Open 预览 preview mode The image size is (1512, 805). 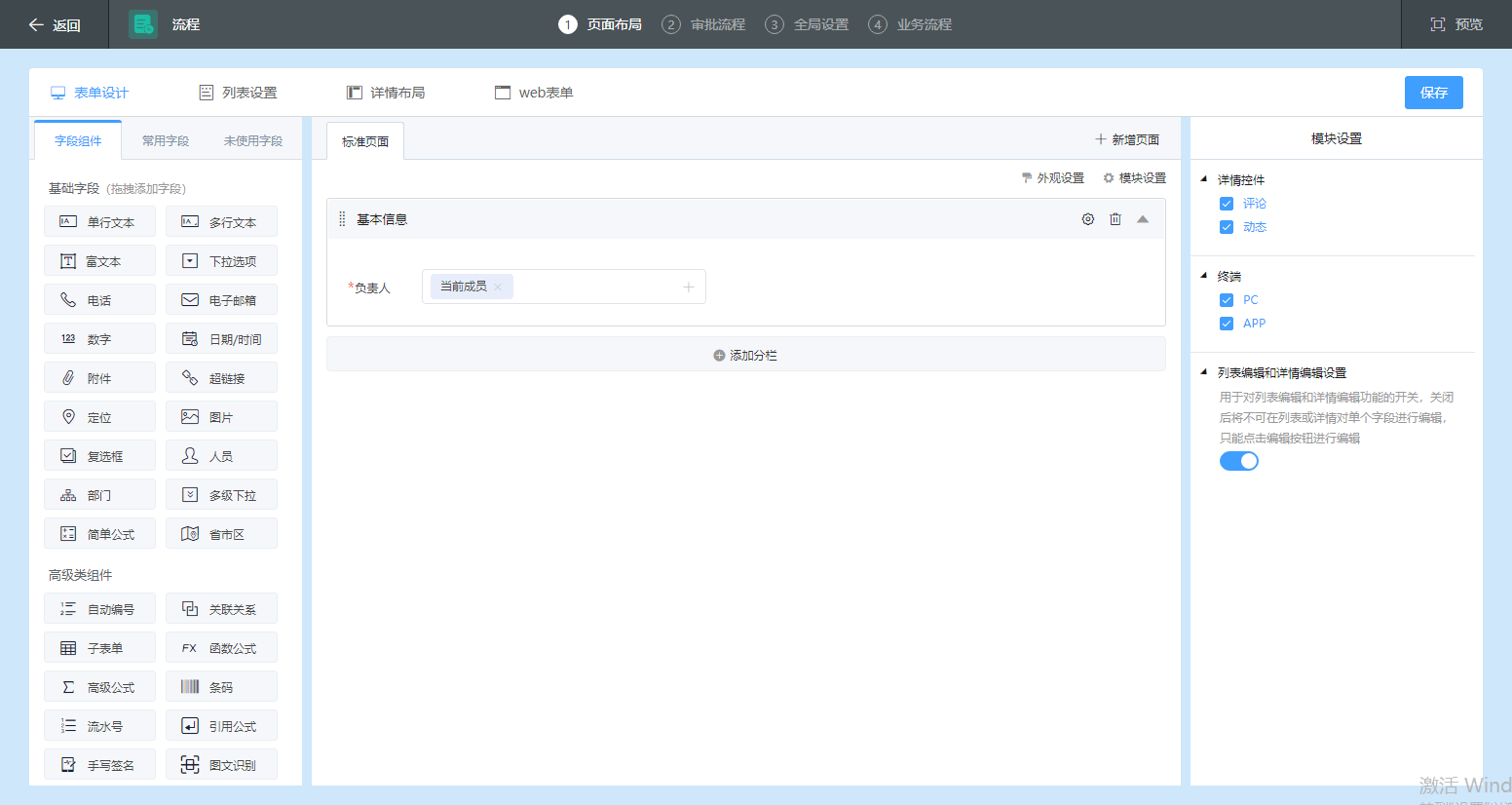pyautogui.click(x=1456, y=24)
